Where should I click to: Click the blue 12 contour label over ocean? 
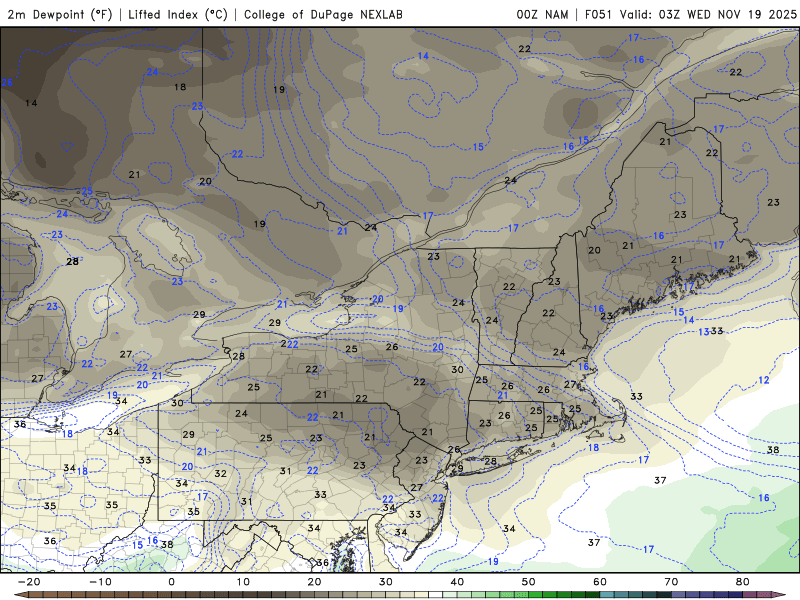coord(764,380)
